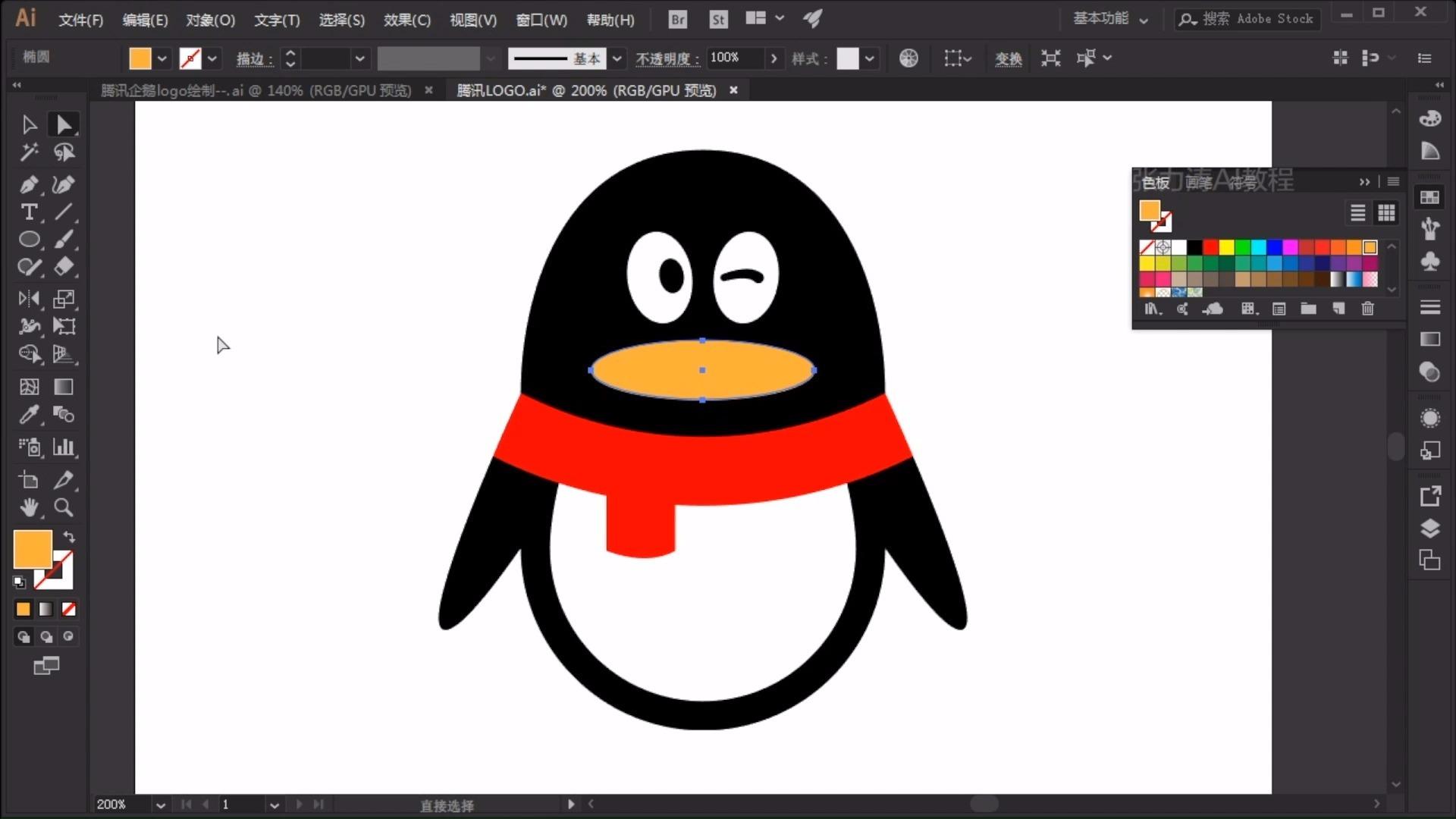Click the delete swatch trash icon
Image resolution: width=1456 pixels, height=819 pixels.
tap(1367, 309)
